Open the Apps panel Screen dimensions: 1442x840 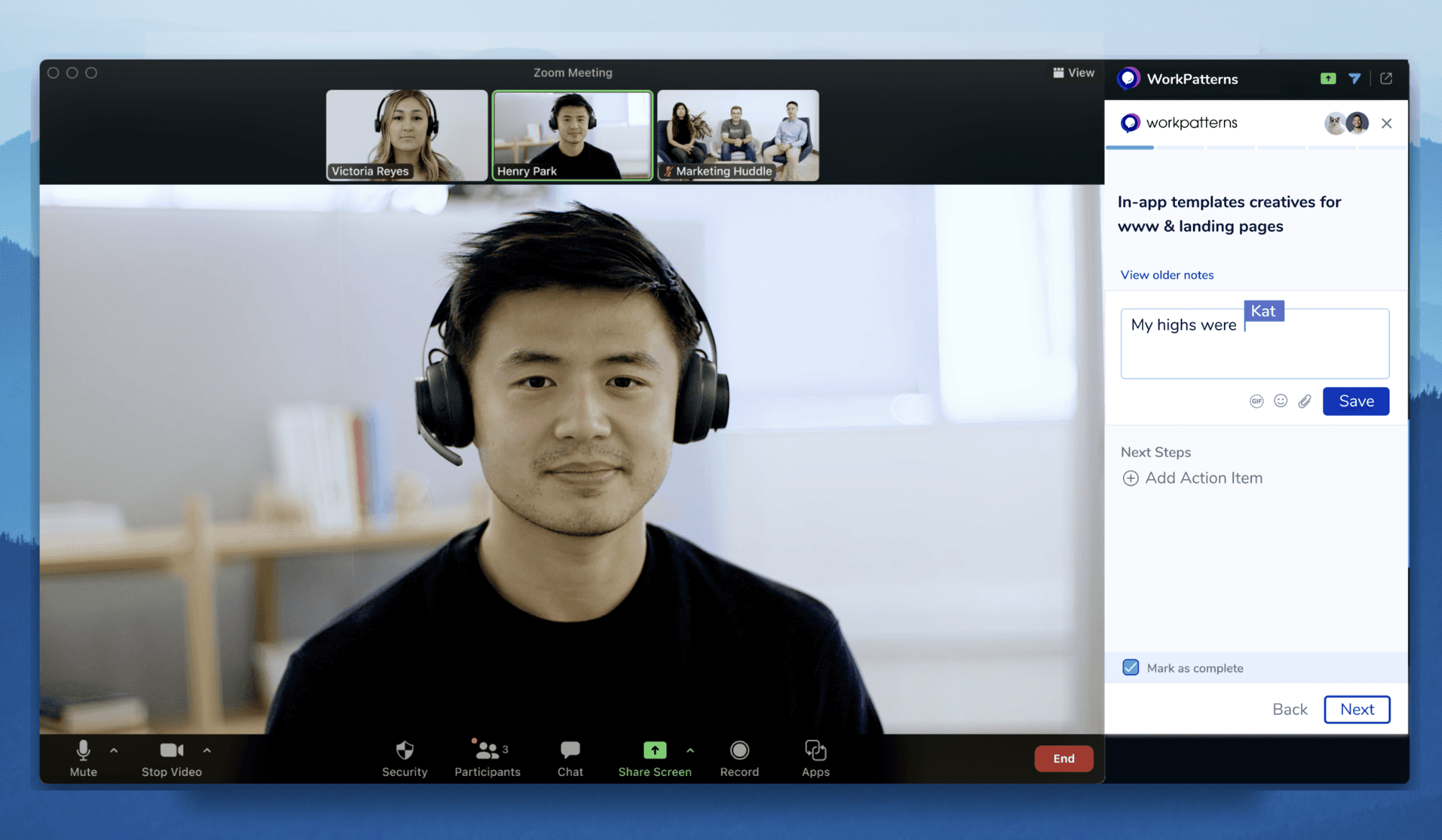815,758
